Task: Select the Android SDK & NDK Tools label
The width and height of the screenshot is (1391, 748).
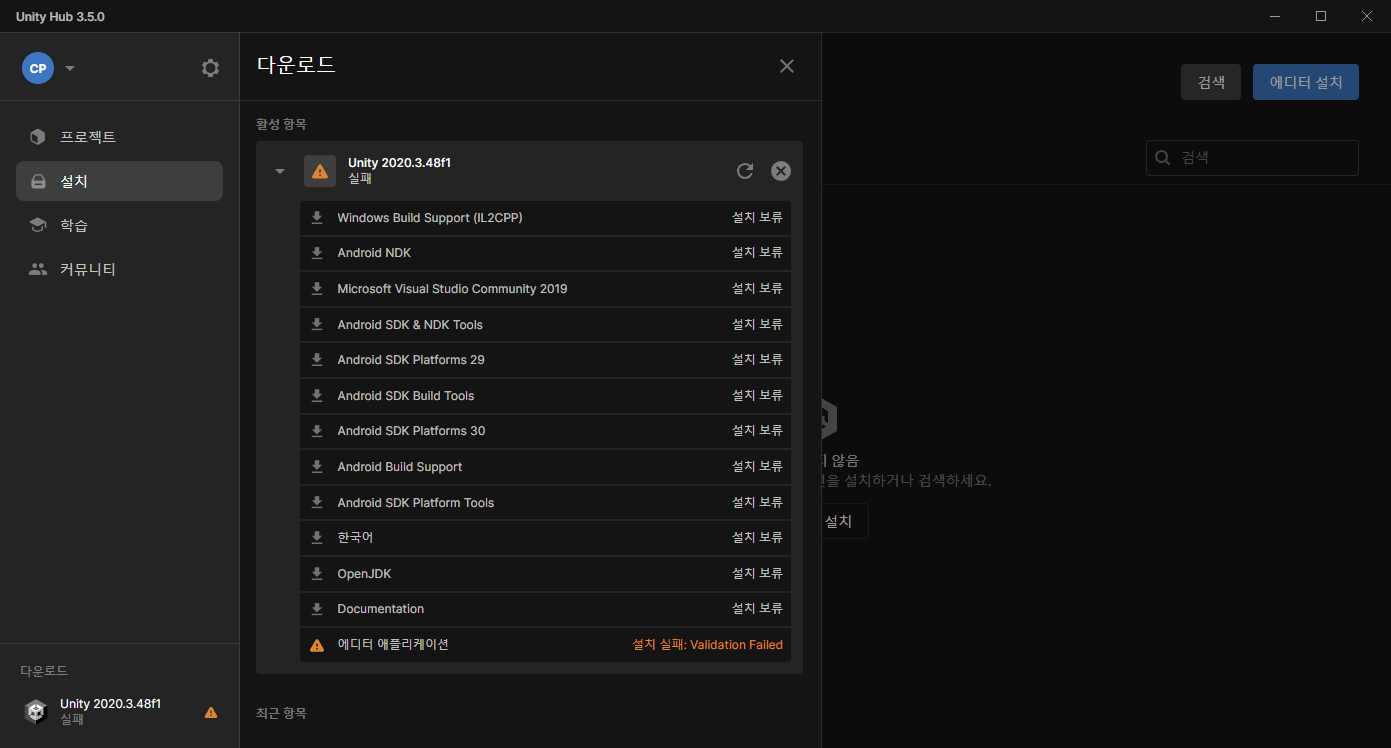Action: tap(410, 325)
